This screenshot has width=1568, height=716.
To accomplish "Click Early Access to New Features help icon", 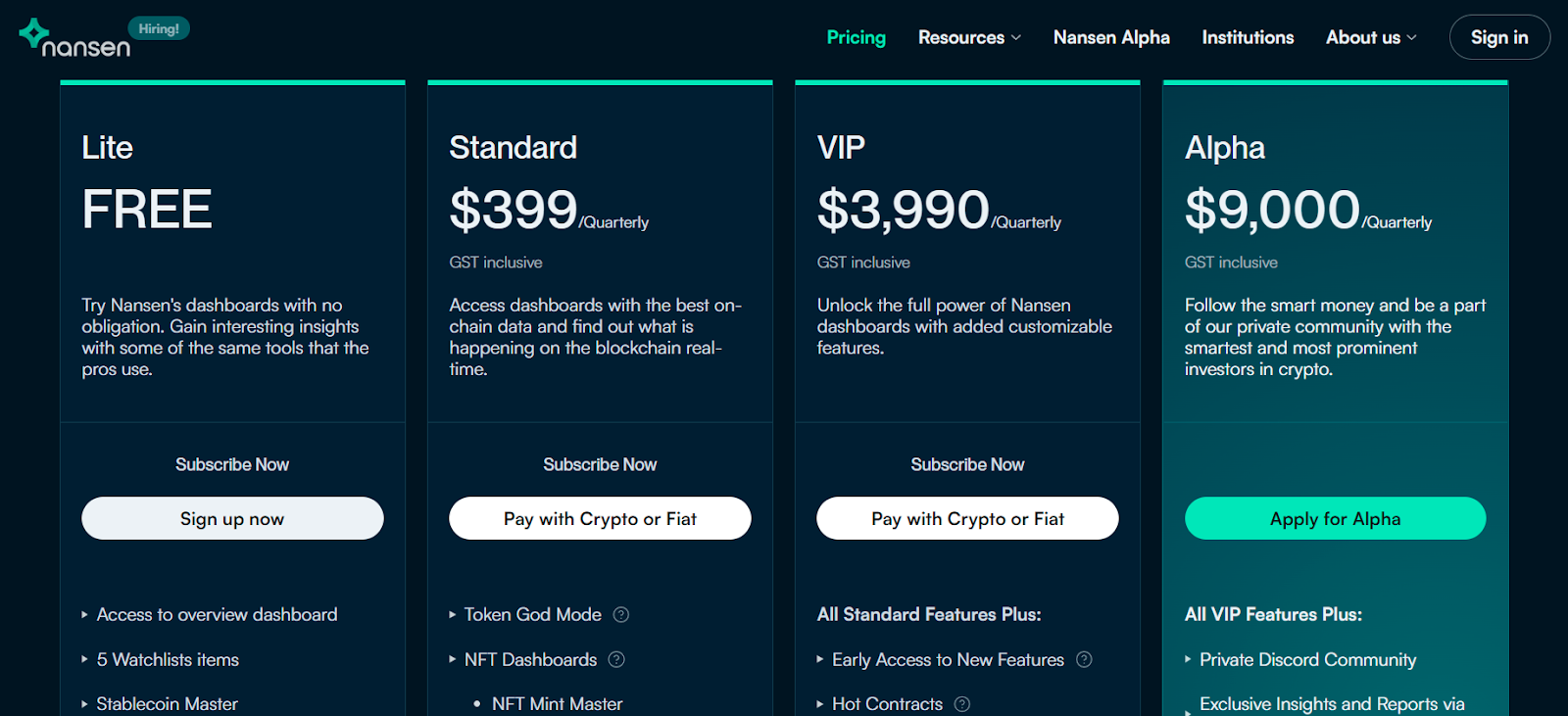I will tap(1084, 660).
